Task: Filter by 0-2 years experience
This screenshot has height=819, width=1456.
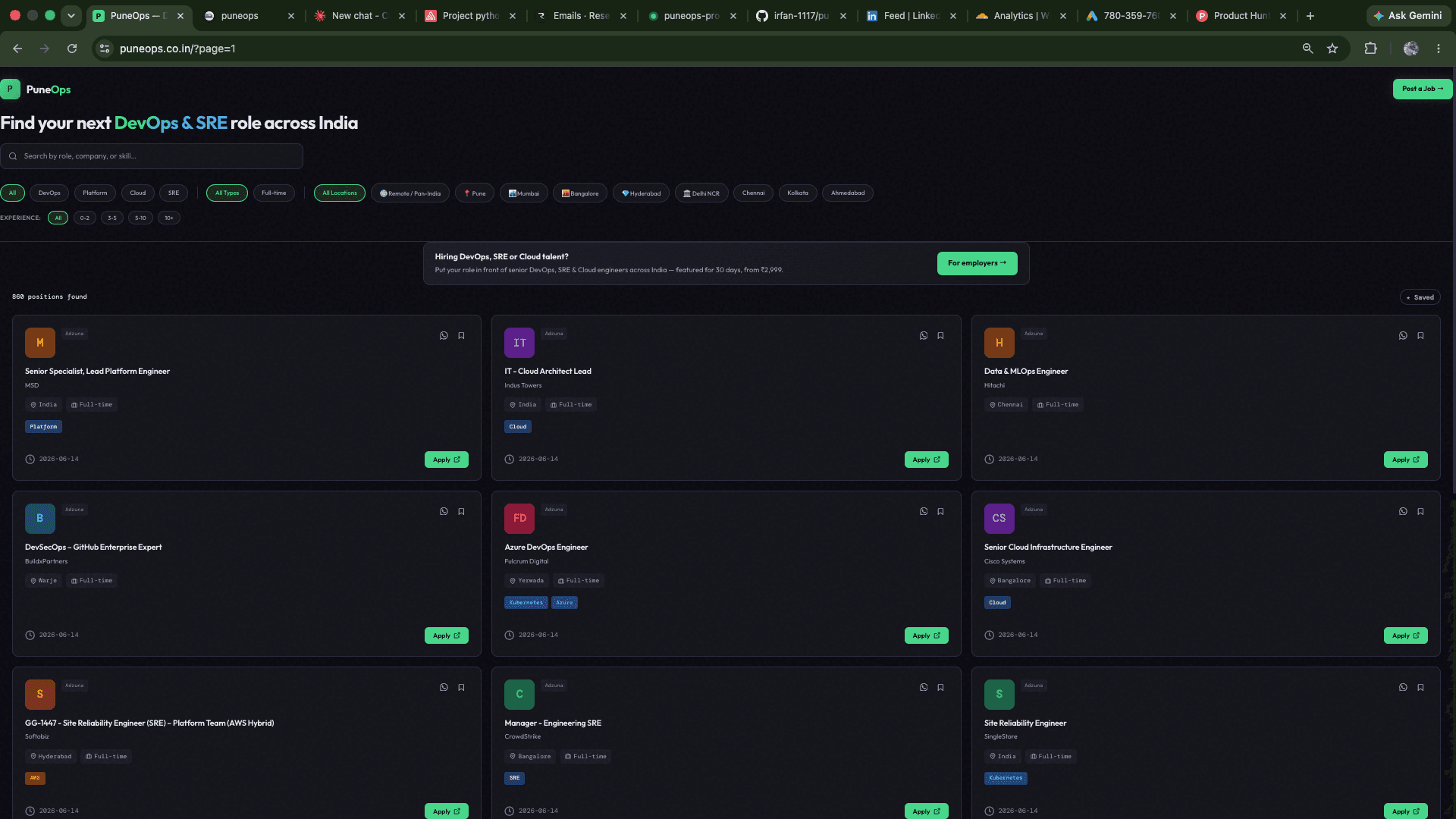Action: [x=85, y=218]
